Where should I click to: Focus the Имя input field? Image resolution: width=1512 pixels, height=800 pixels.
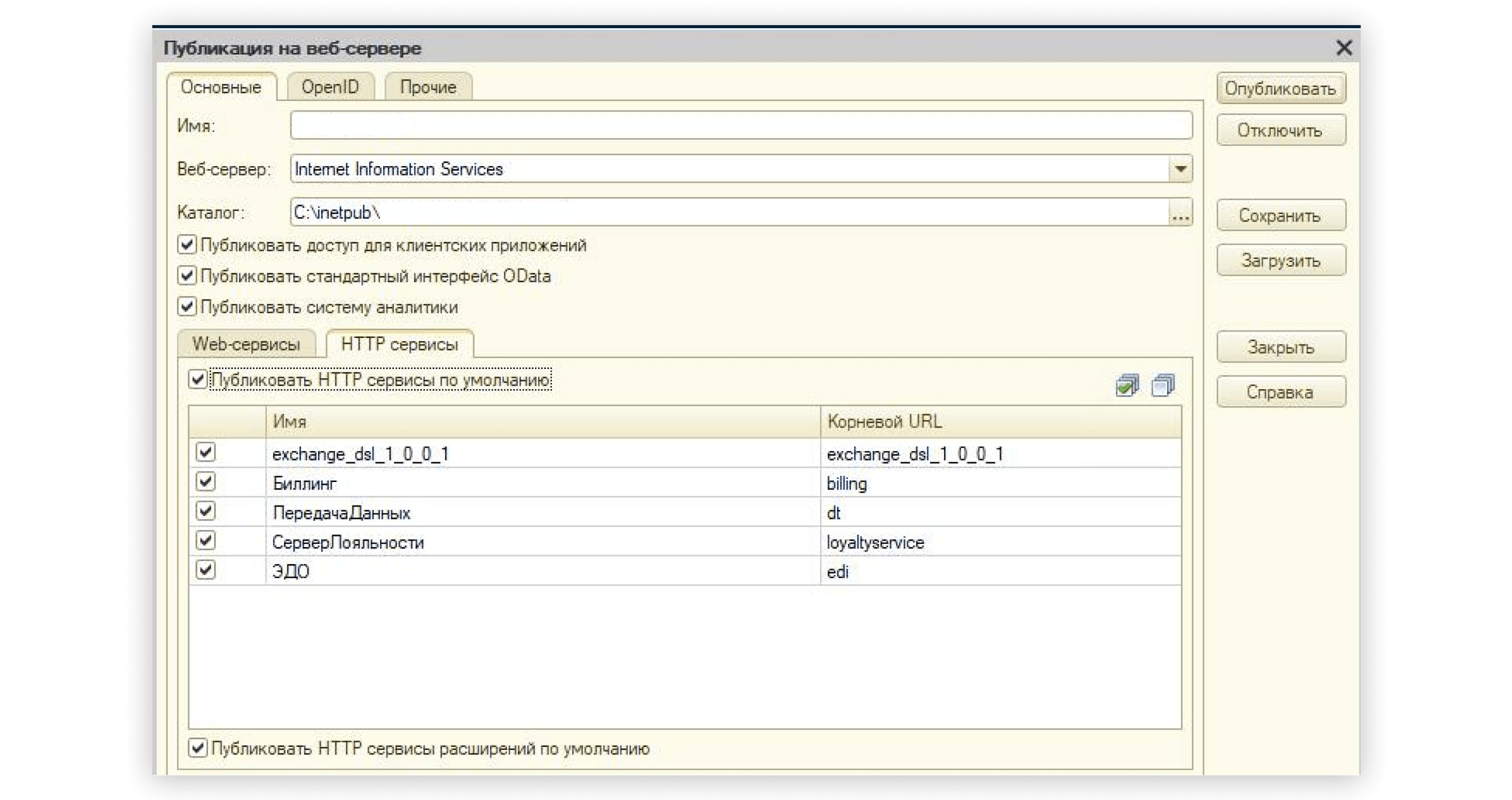(x=741, y=126)
